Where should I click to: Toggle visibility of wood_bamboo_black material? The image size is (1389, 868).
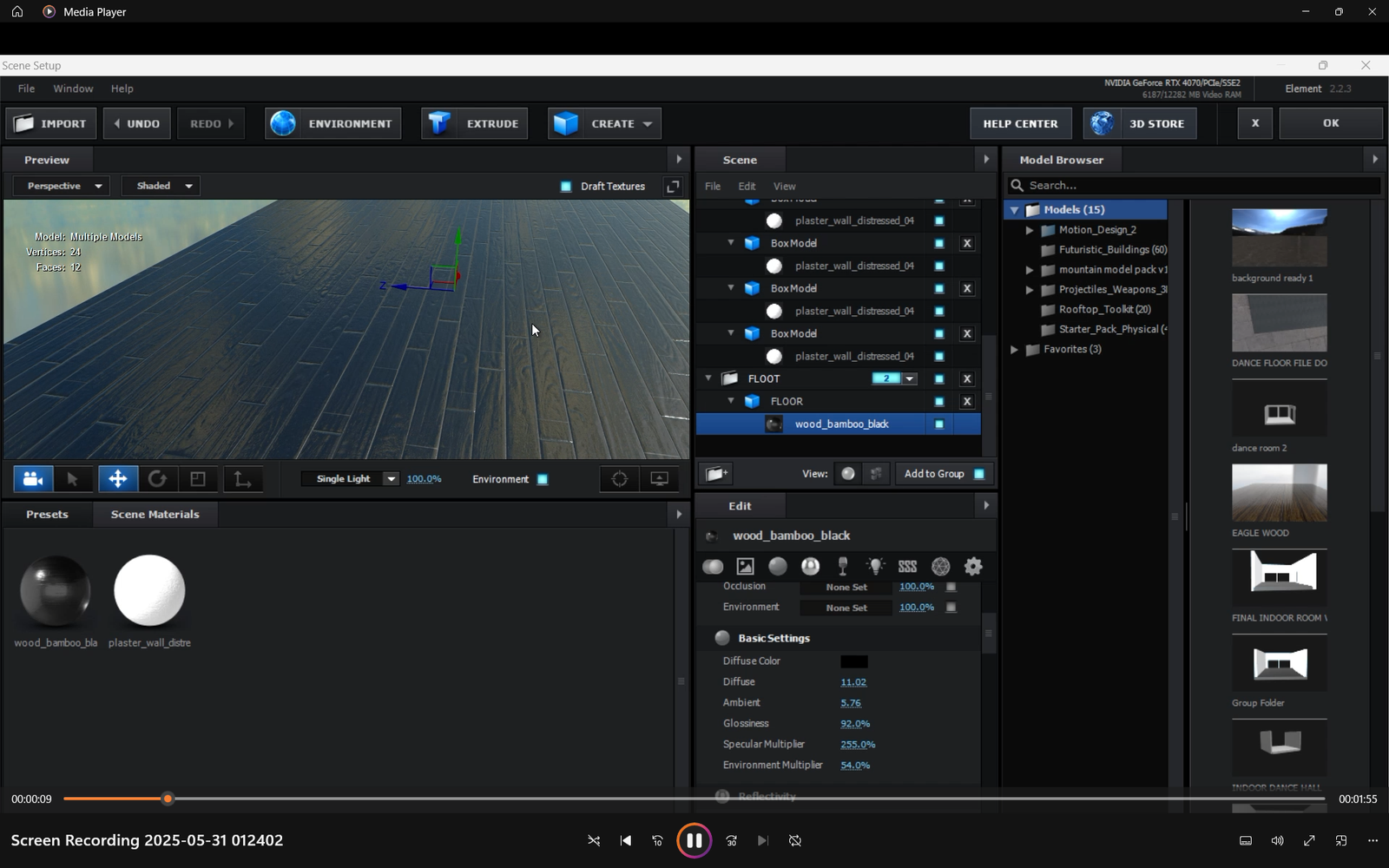938,424
